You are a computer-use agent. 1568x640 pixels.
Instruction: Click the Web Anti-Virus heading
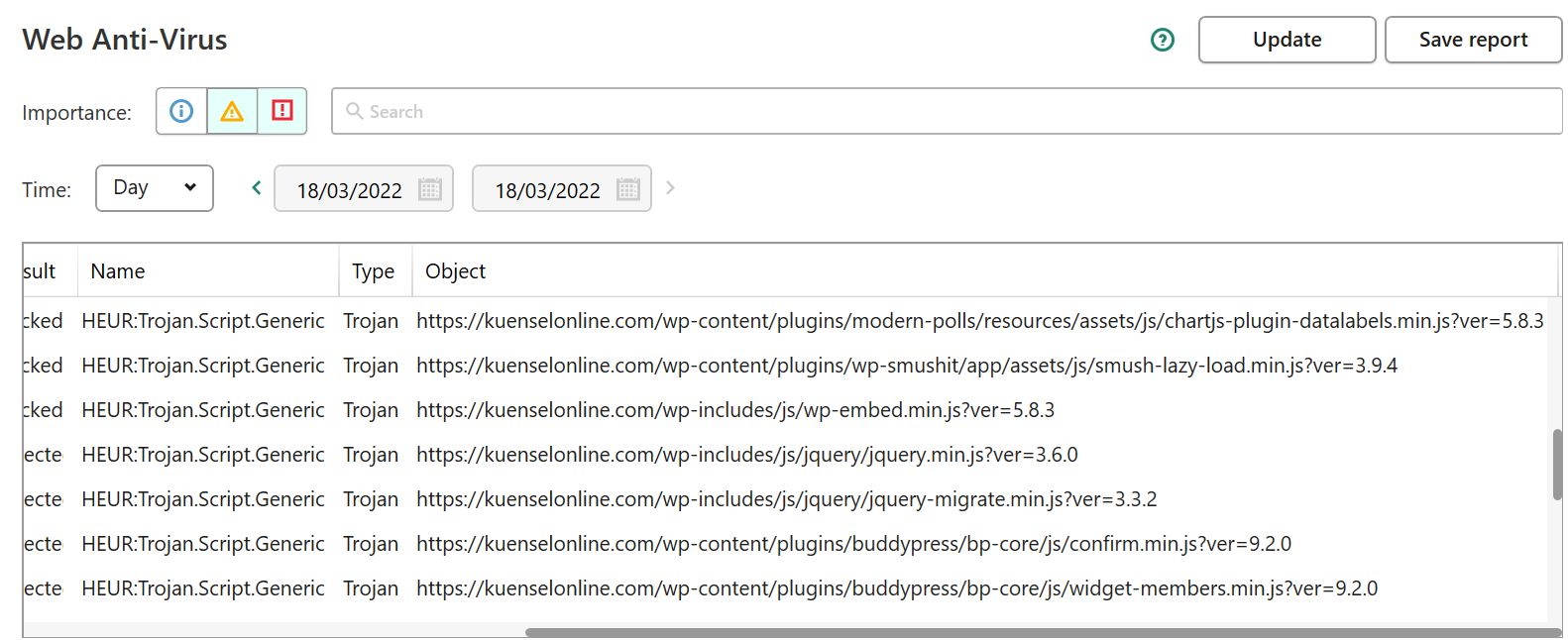click(x=125, y=40)
